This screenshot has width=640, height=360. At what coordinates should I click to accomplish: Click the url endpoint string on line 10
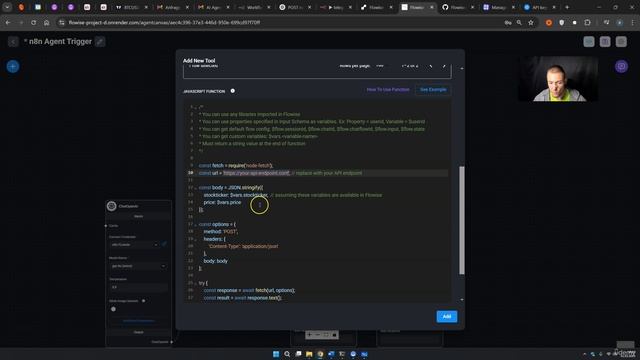tap(256, 173)
